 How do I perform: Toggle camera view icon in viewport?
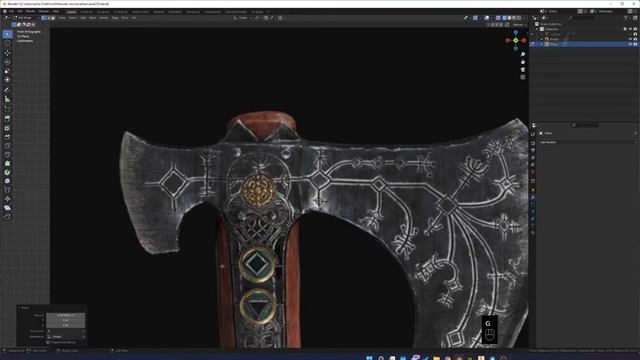click(523, 70)
